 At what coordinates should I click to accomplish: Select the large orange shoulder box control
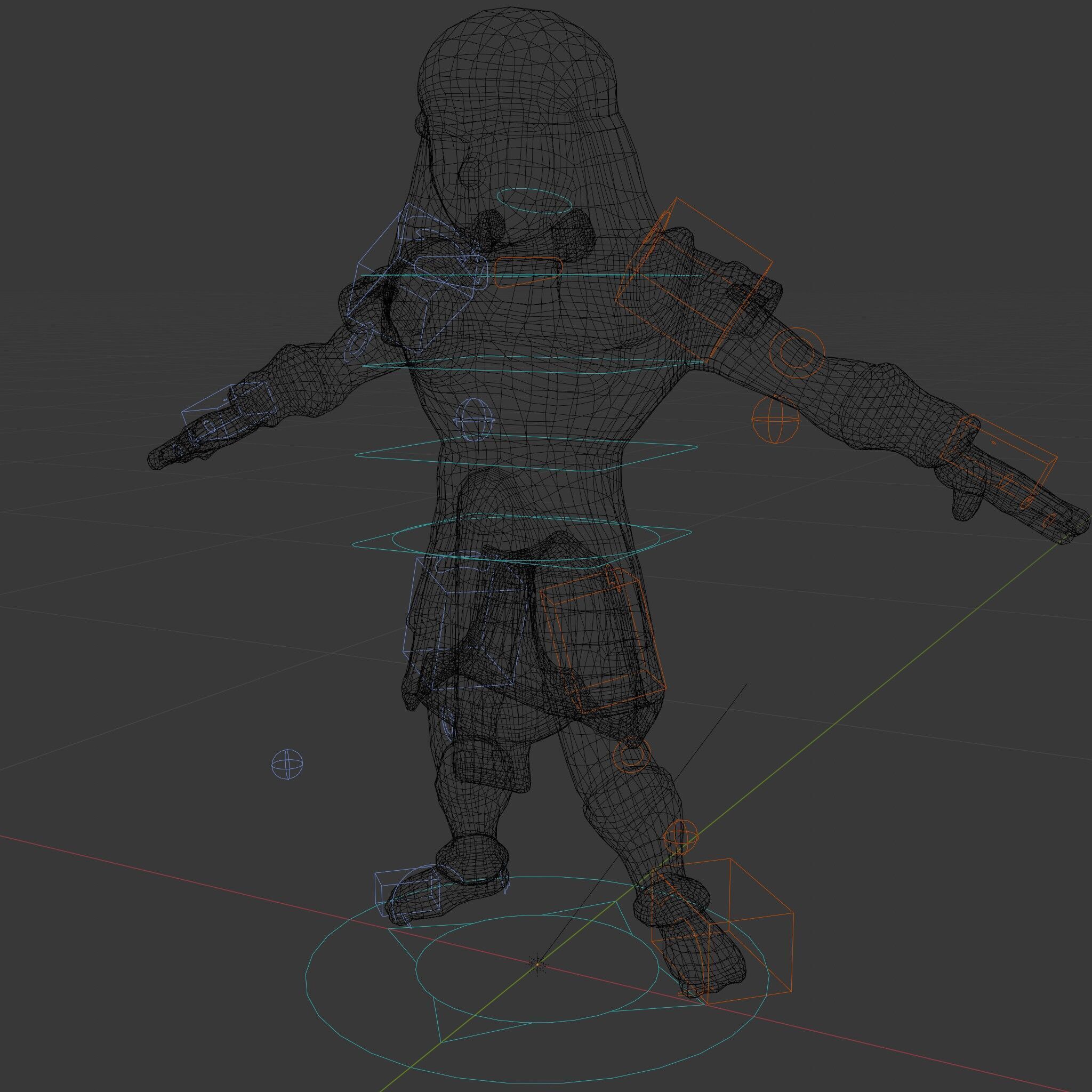[694, 280]
